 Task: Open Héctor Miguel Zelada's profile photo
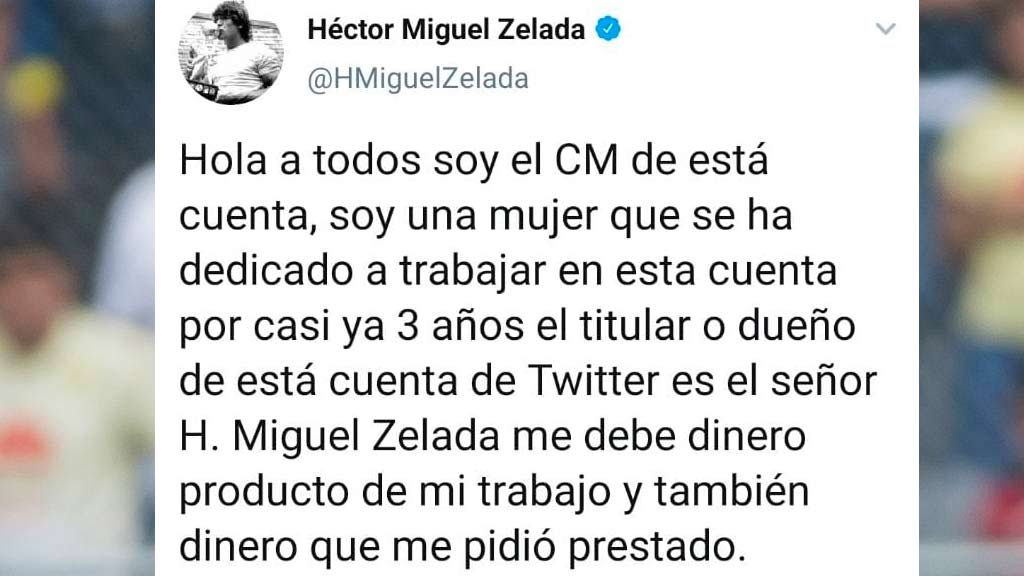pos(231,53)
